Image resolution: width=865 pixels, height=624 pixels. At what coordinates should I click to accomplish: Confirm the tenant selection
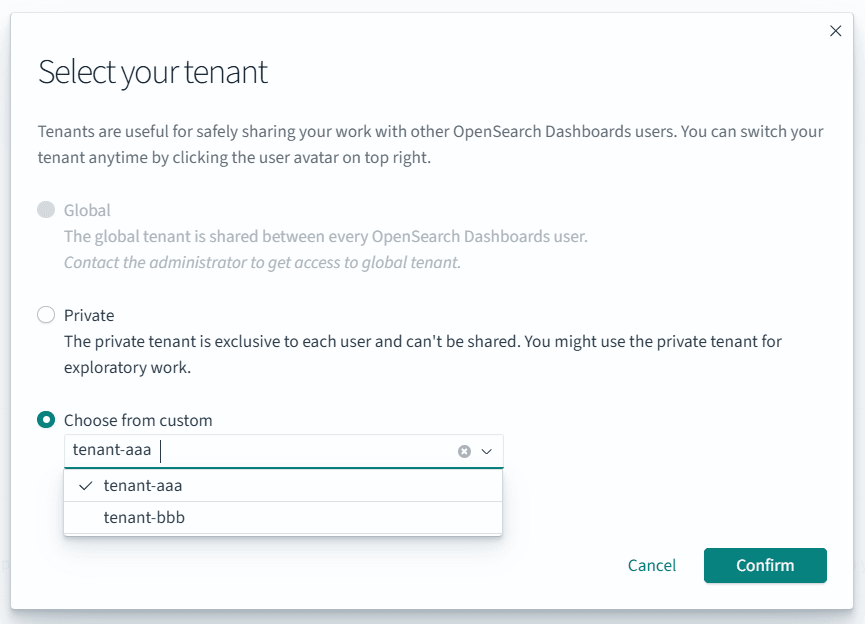tap(765, 566)
